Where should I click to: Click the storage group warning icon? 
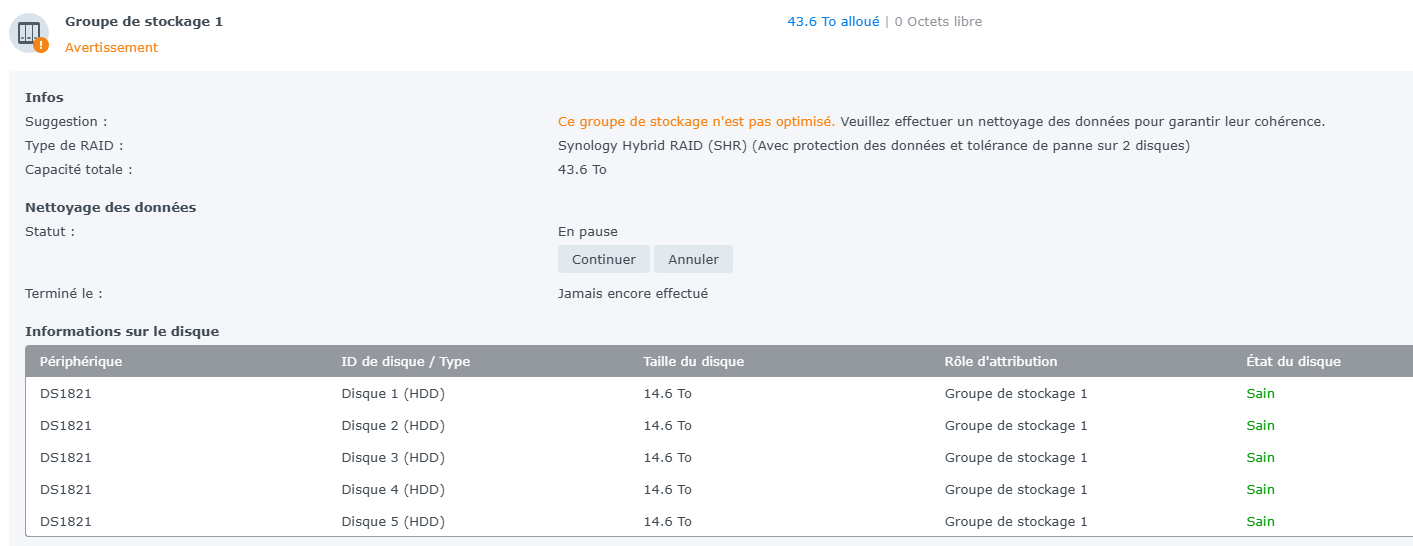click(29, 33)
